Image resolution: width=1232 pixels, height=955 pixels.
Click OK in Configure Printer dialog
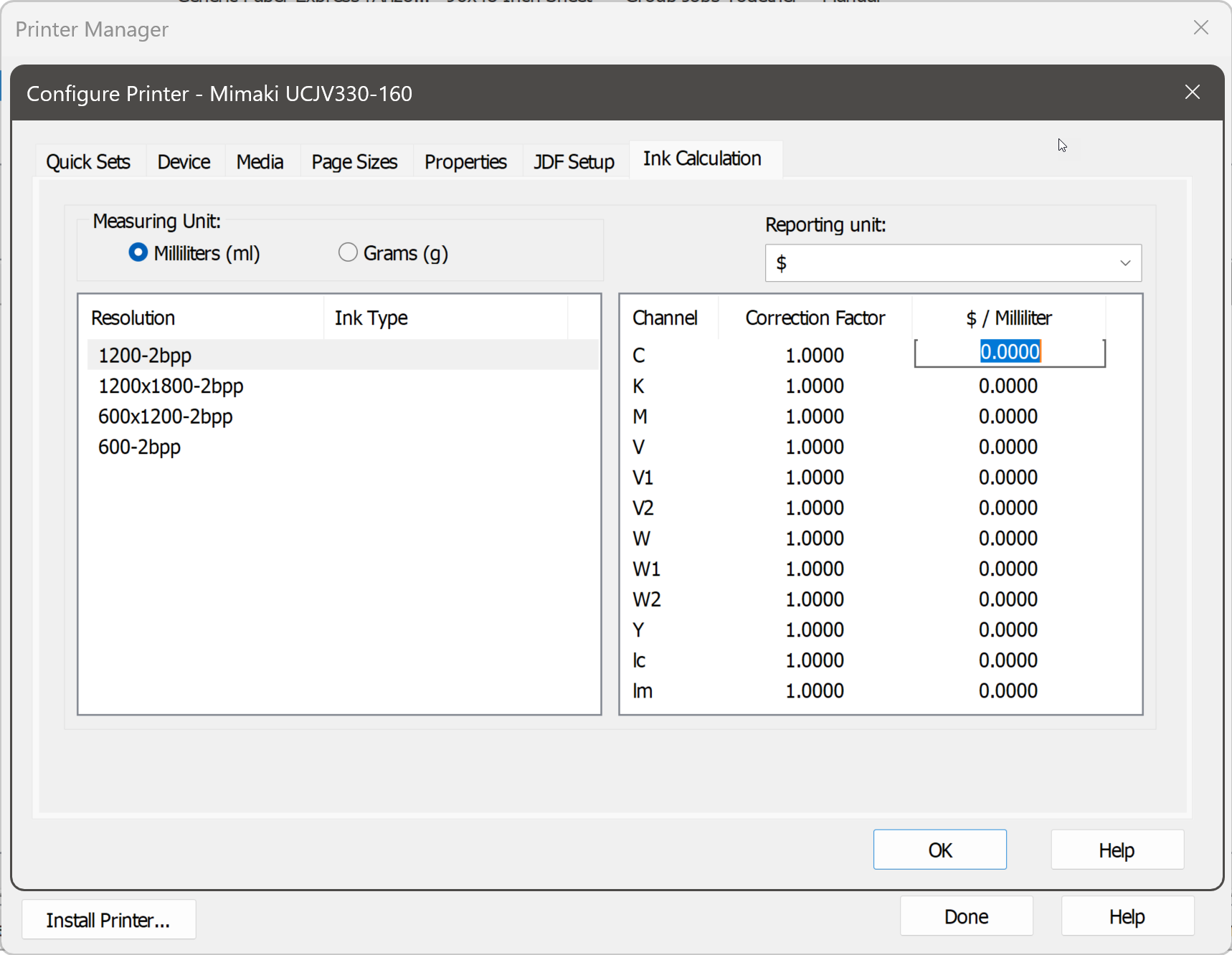click(940, 850)
